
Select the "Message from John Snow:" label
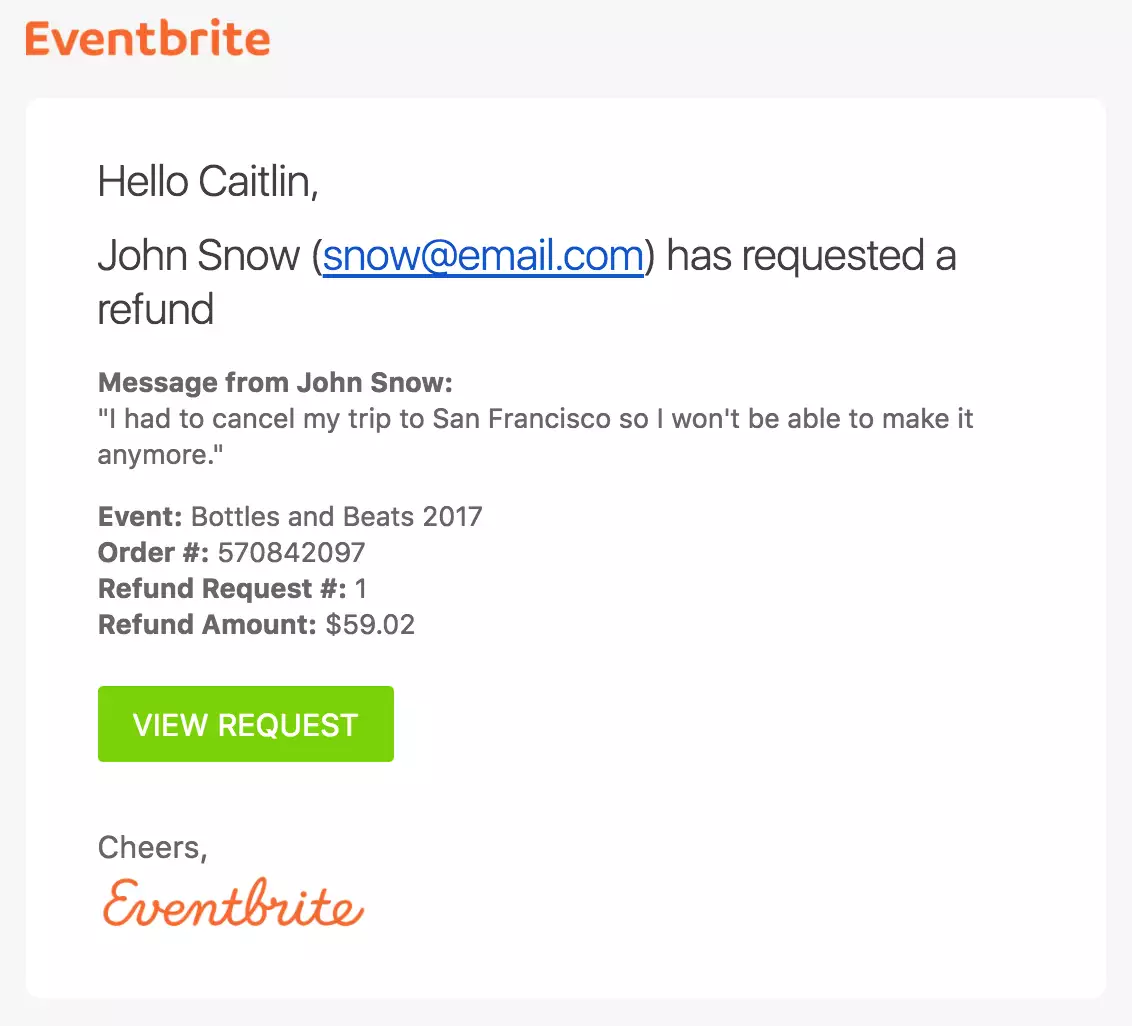coord(275,383)
